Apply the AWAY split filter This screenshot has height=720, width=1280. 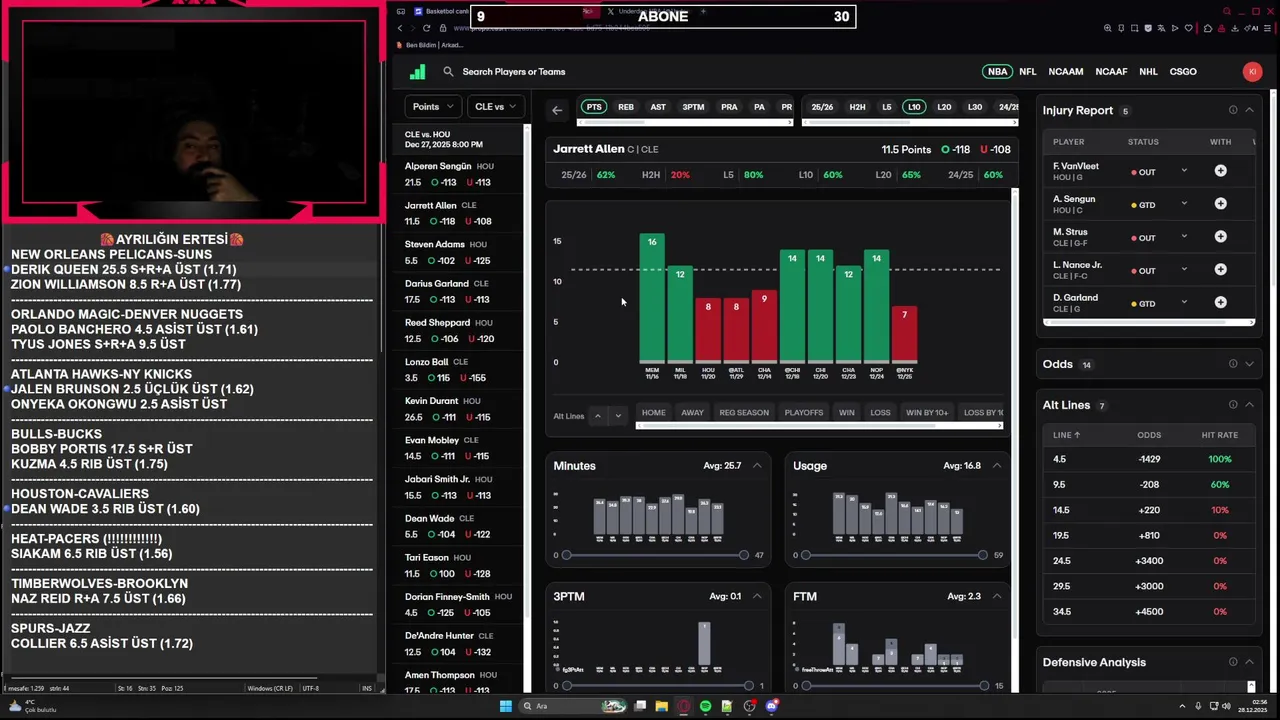point(693,413)
